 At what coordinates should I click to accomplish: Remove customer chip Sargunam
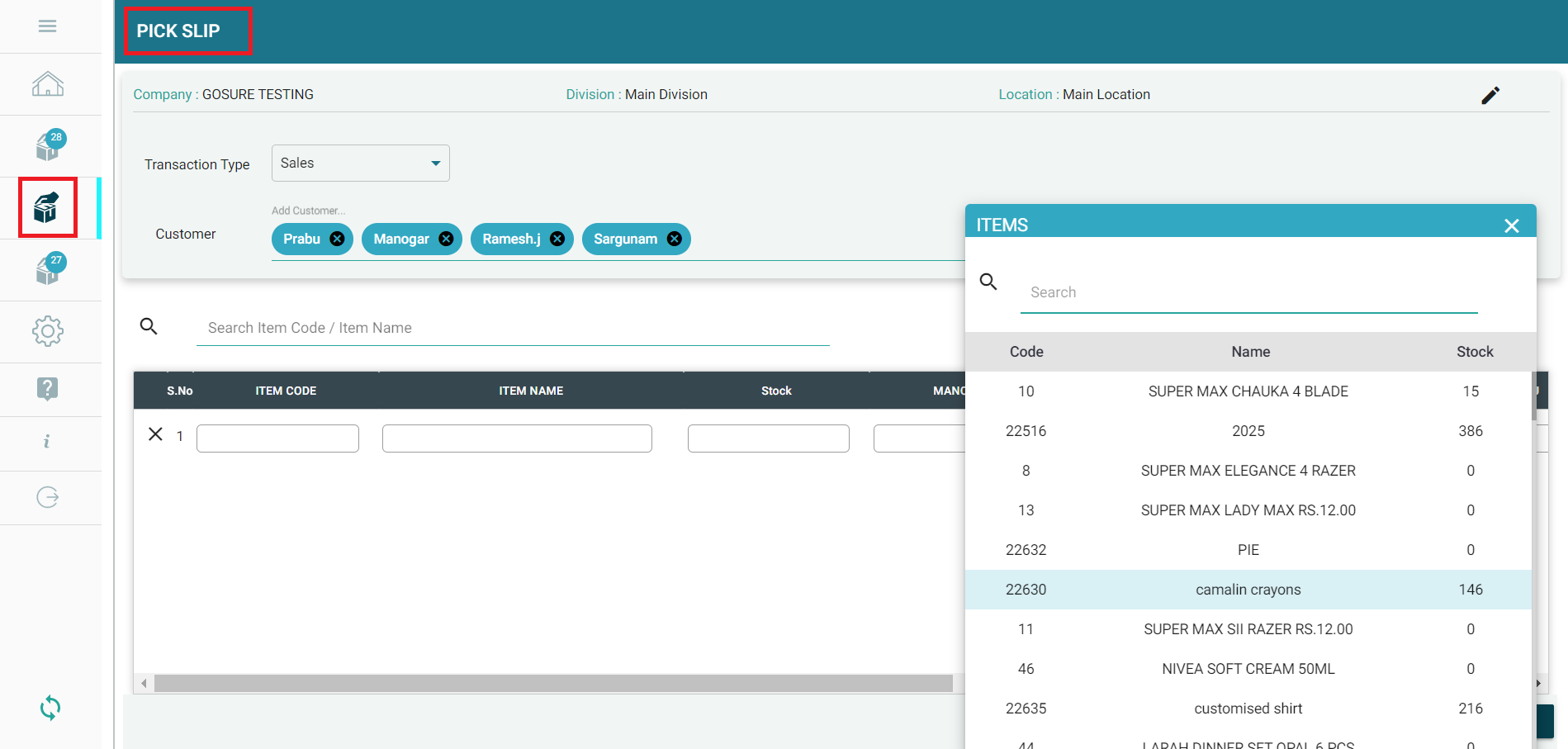point(675,239)
